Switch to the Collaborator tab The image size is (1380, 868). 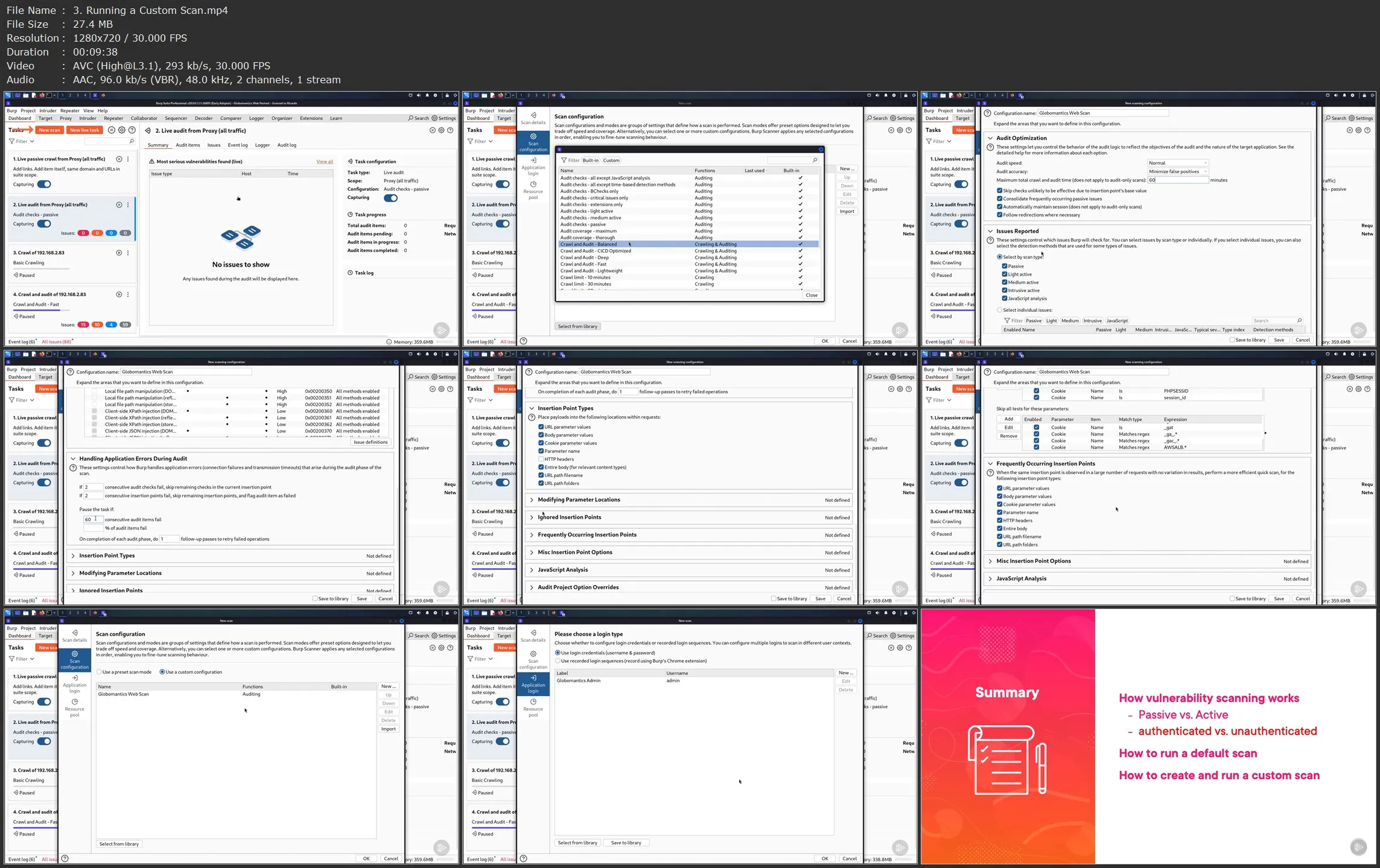[x=144, y=118]
